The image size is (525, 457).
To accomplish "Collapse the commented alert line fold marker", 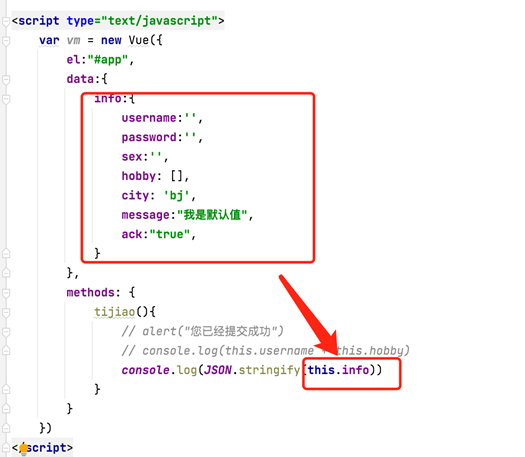I will pyautogui.click(x=6, y=332).
